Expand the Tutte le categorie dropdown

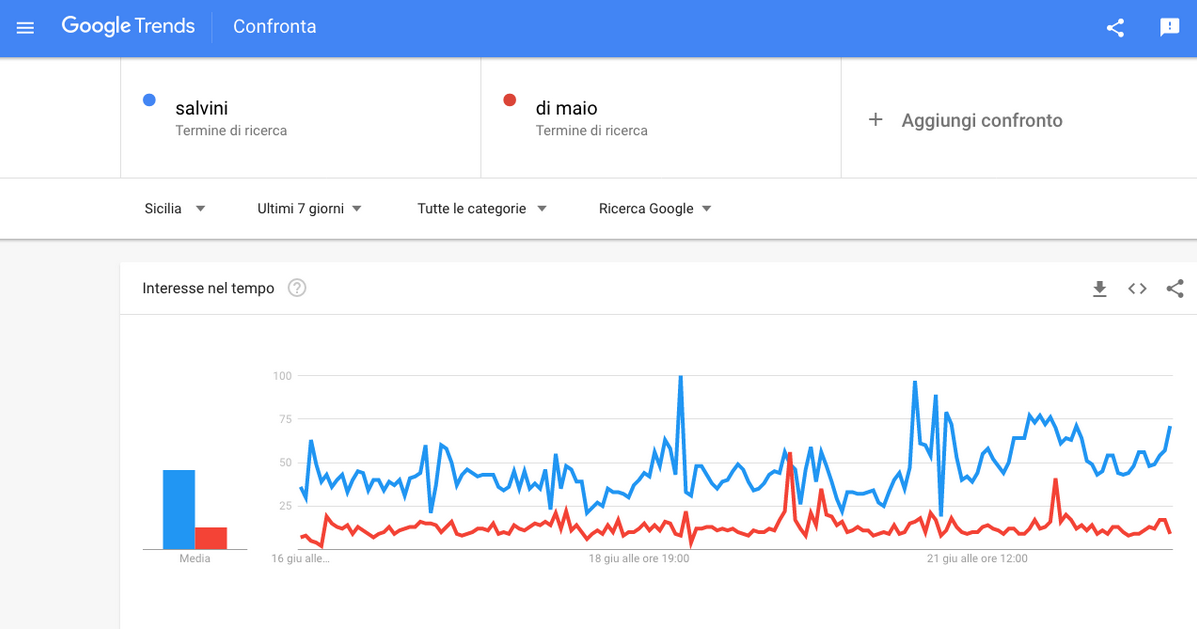482,208
